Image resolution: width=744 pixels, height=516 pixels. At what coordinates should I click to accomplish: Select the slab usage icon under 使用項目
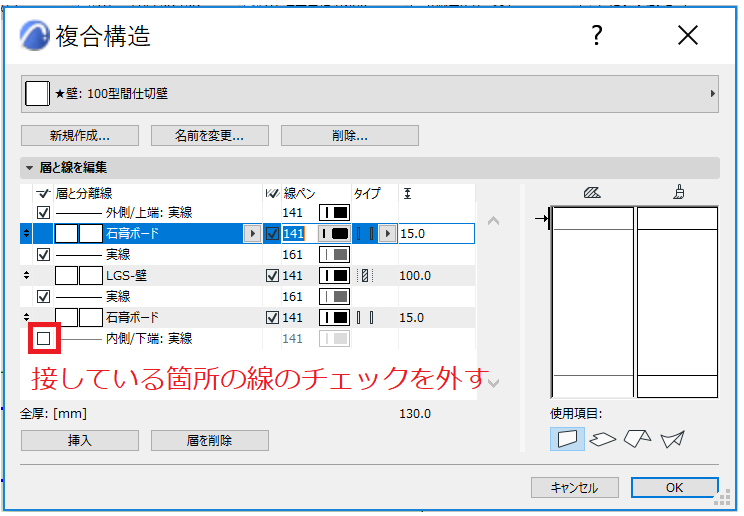(x=603, y=439)
